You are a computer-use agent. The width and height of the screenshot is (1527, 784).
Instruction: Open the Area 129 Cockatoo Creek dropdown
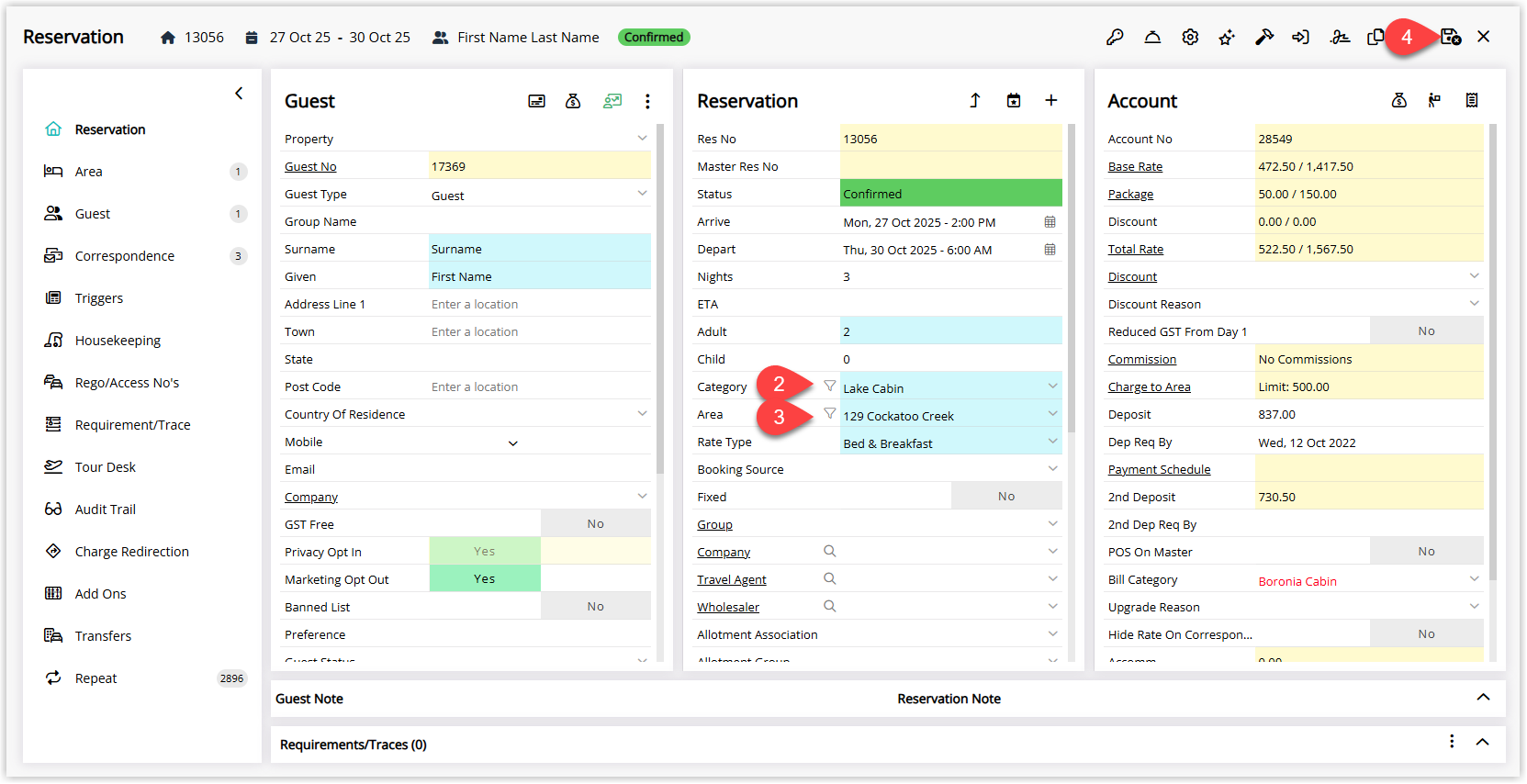[x=1052, y=413]
